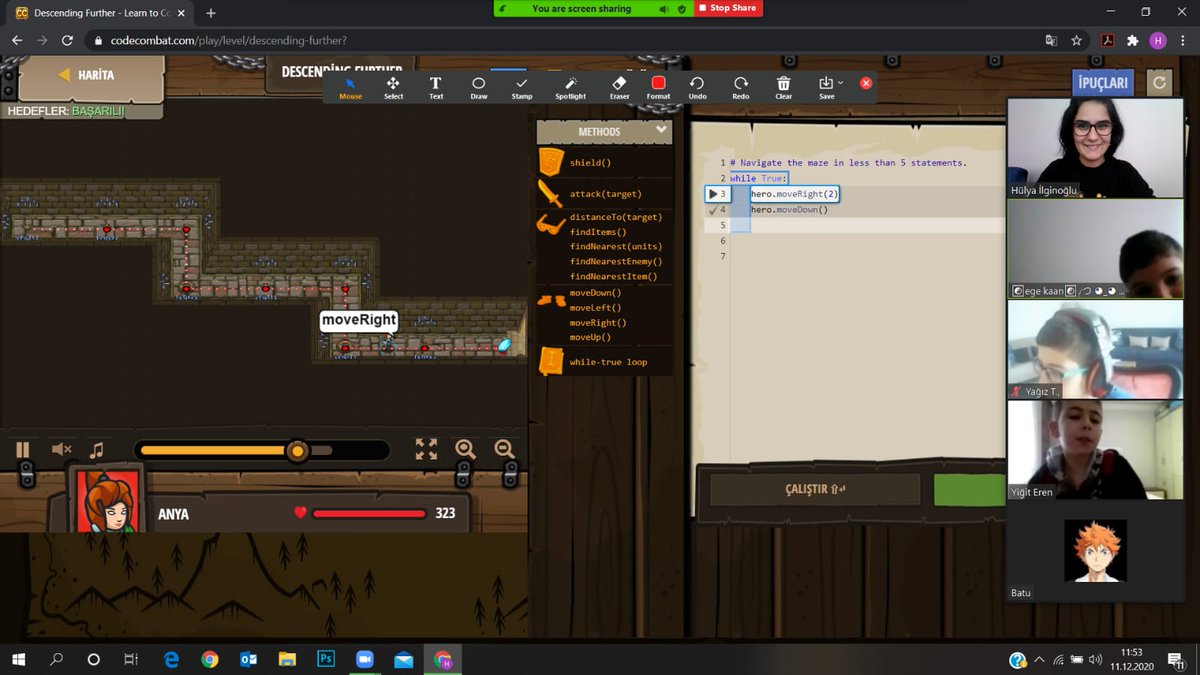Choose the Stamp annotation tool
The width and height of the screenshot is (1200, 675).
tap(522, 88)
